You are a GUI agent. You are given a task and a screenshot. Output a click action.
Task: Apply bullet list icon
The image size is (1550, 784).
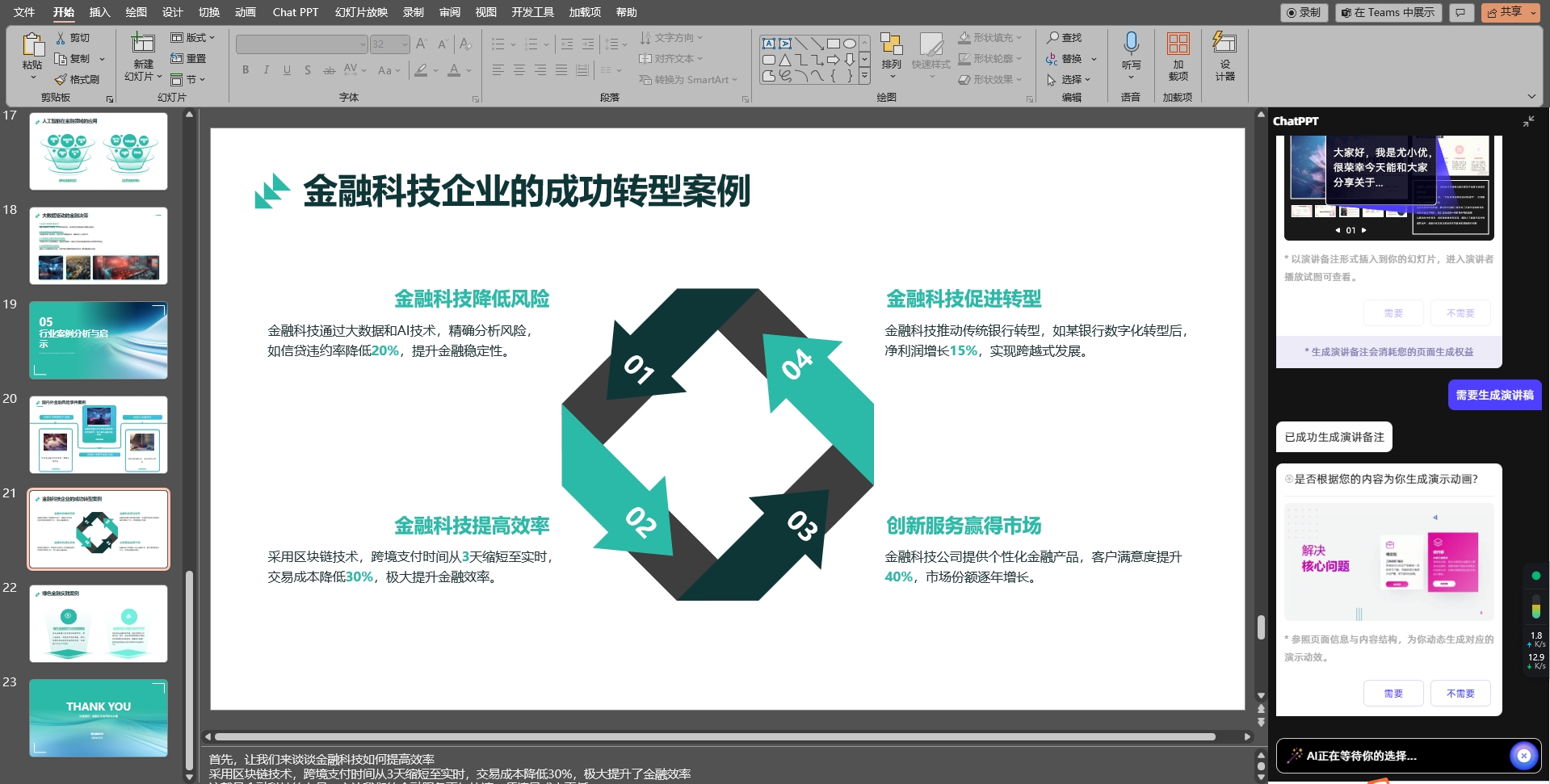498,44
